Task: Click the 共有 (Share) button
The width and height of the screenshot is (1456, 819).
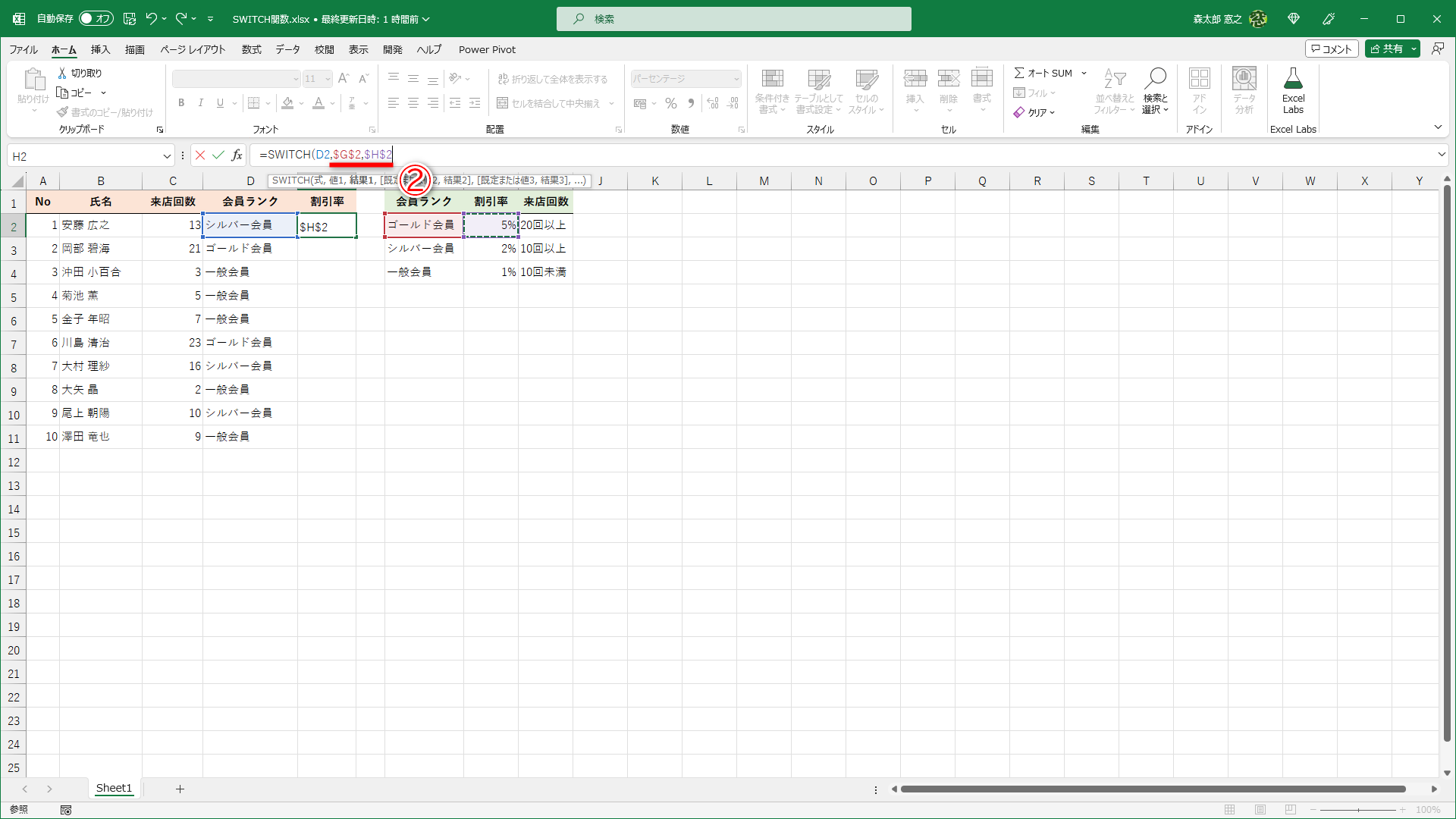Action: tap(1387, 49)
